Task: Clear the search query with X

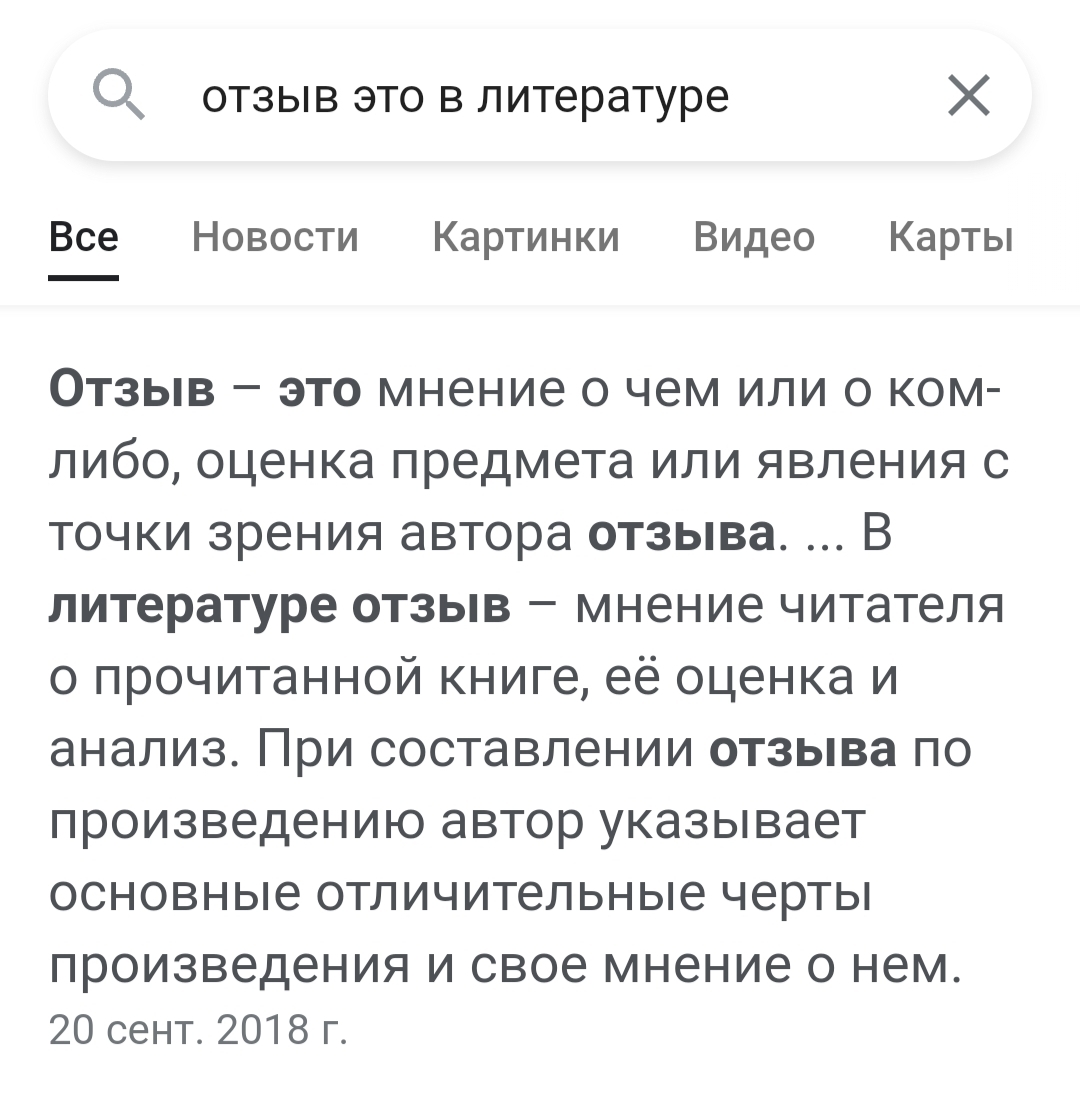Action: (x=967, y=97)
